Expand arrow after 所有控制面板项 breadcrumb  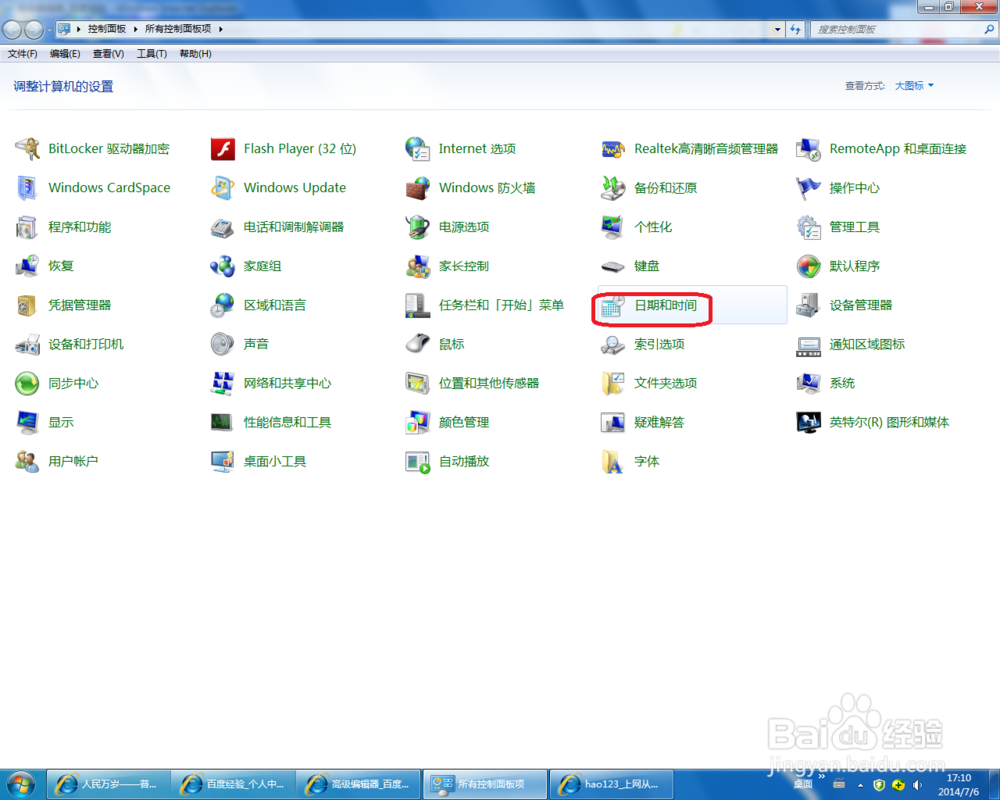coord(221,29)
